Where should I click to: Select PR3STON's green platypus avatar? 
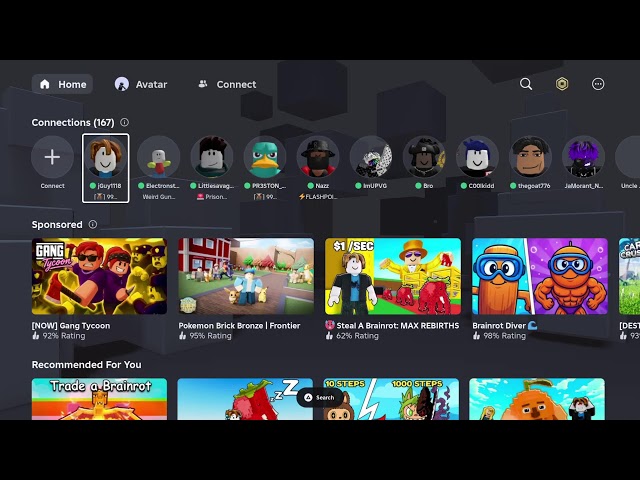tap(265, 157)
